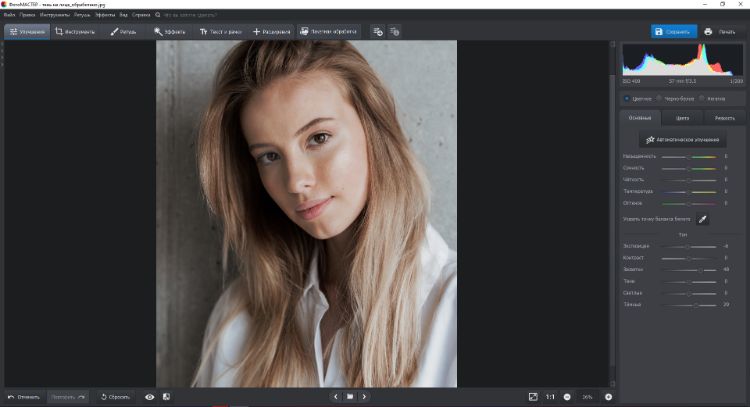Switch to the Цвета panel tab
750x407 pixels.
[682, 118]
